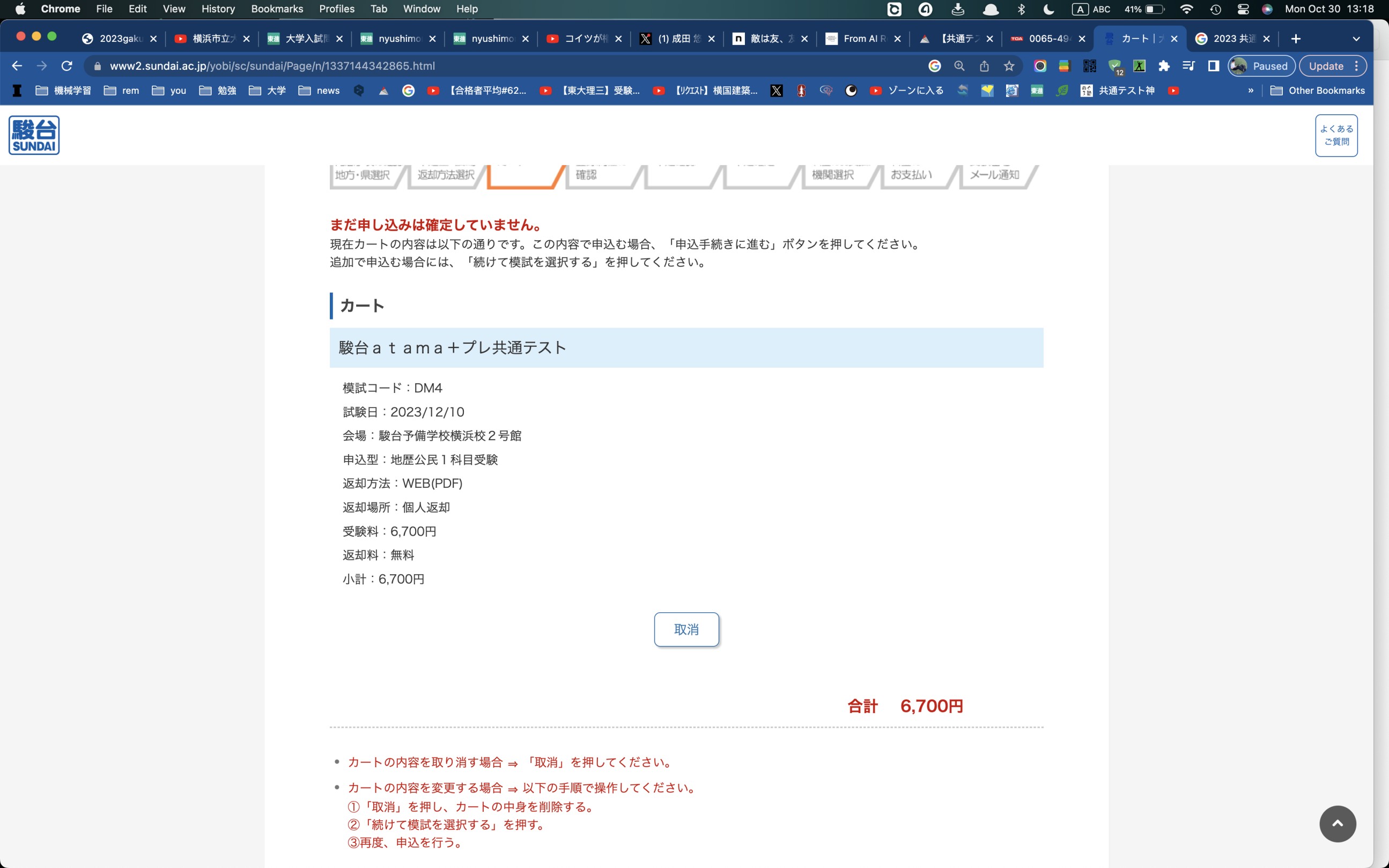Click the zoom magnifier icon in address bar
The image size is (1389, 868).
pos(959,66)
